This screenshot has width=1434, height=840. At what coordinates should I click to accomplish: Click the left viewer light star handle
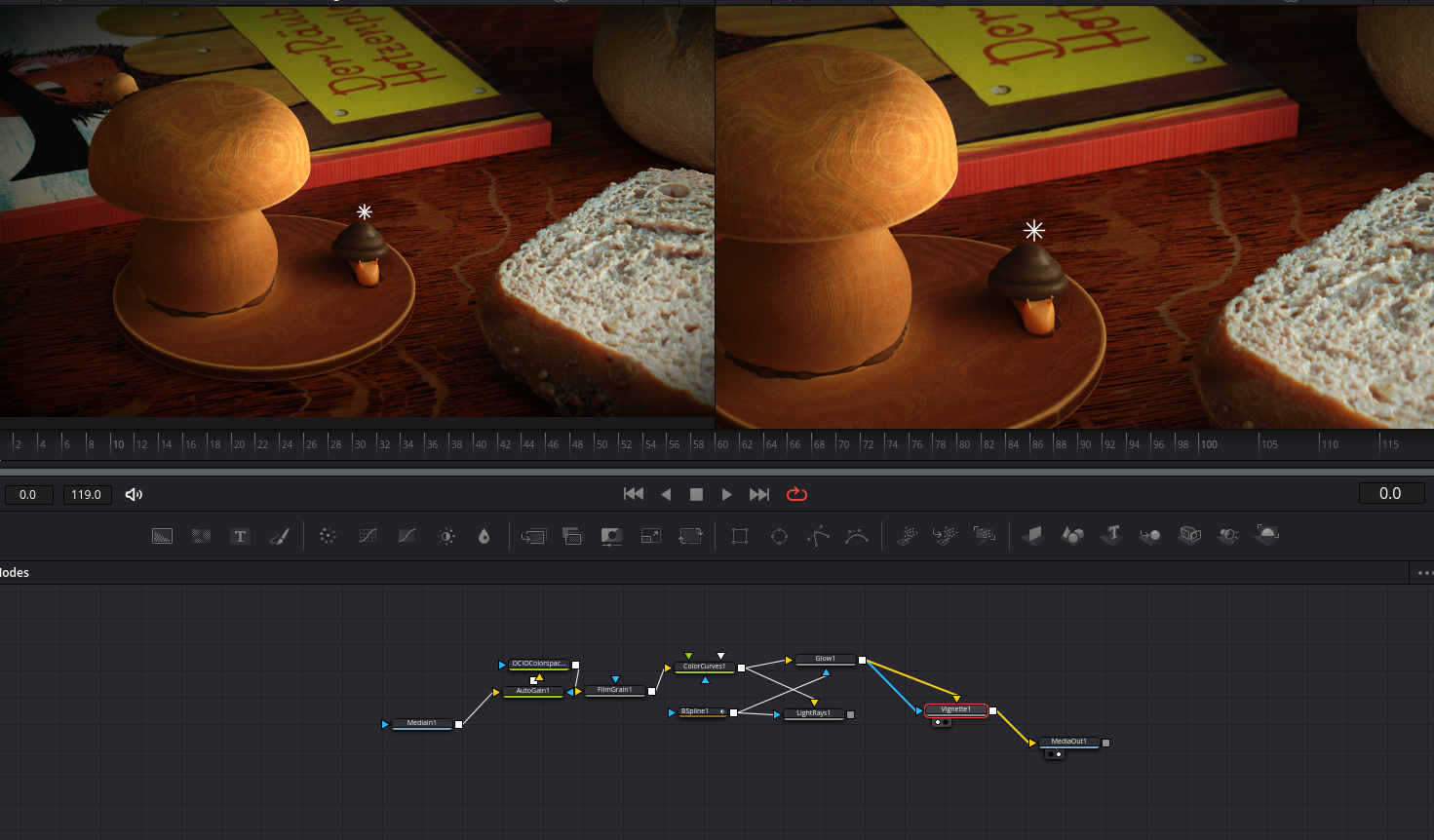coord(365,211)
